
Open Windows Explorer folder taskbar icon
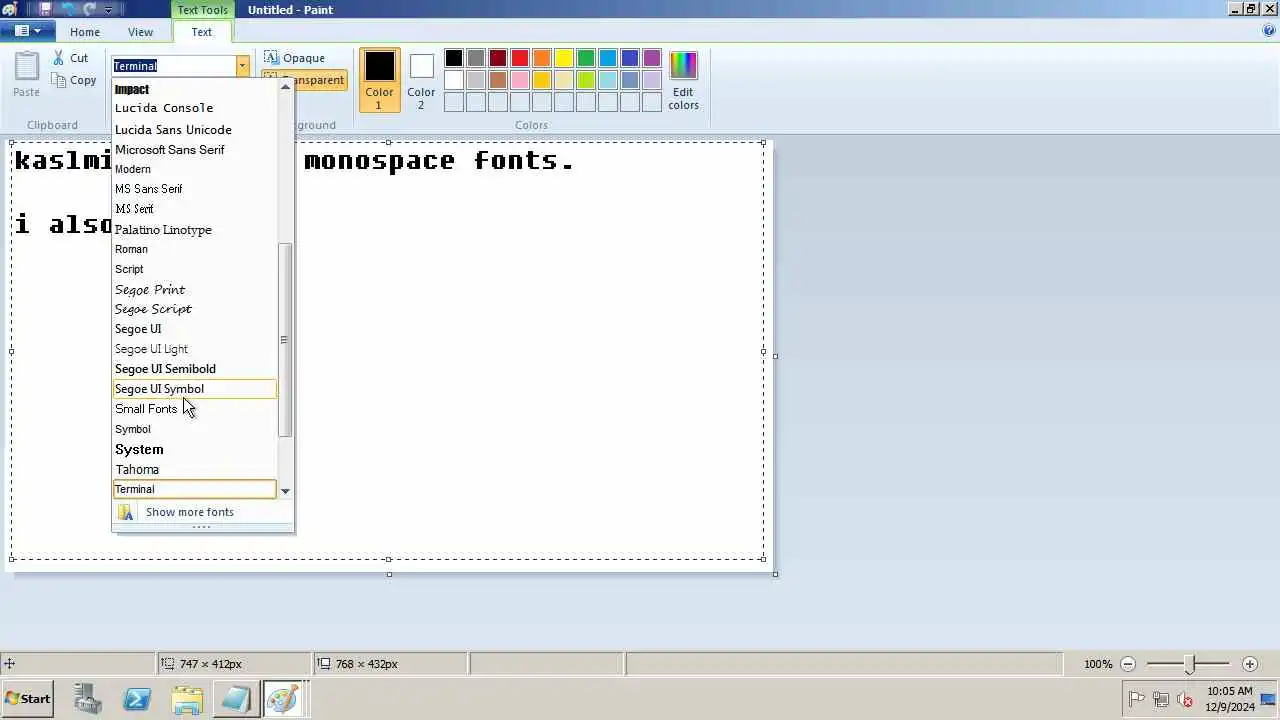click(187, 699)
